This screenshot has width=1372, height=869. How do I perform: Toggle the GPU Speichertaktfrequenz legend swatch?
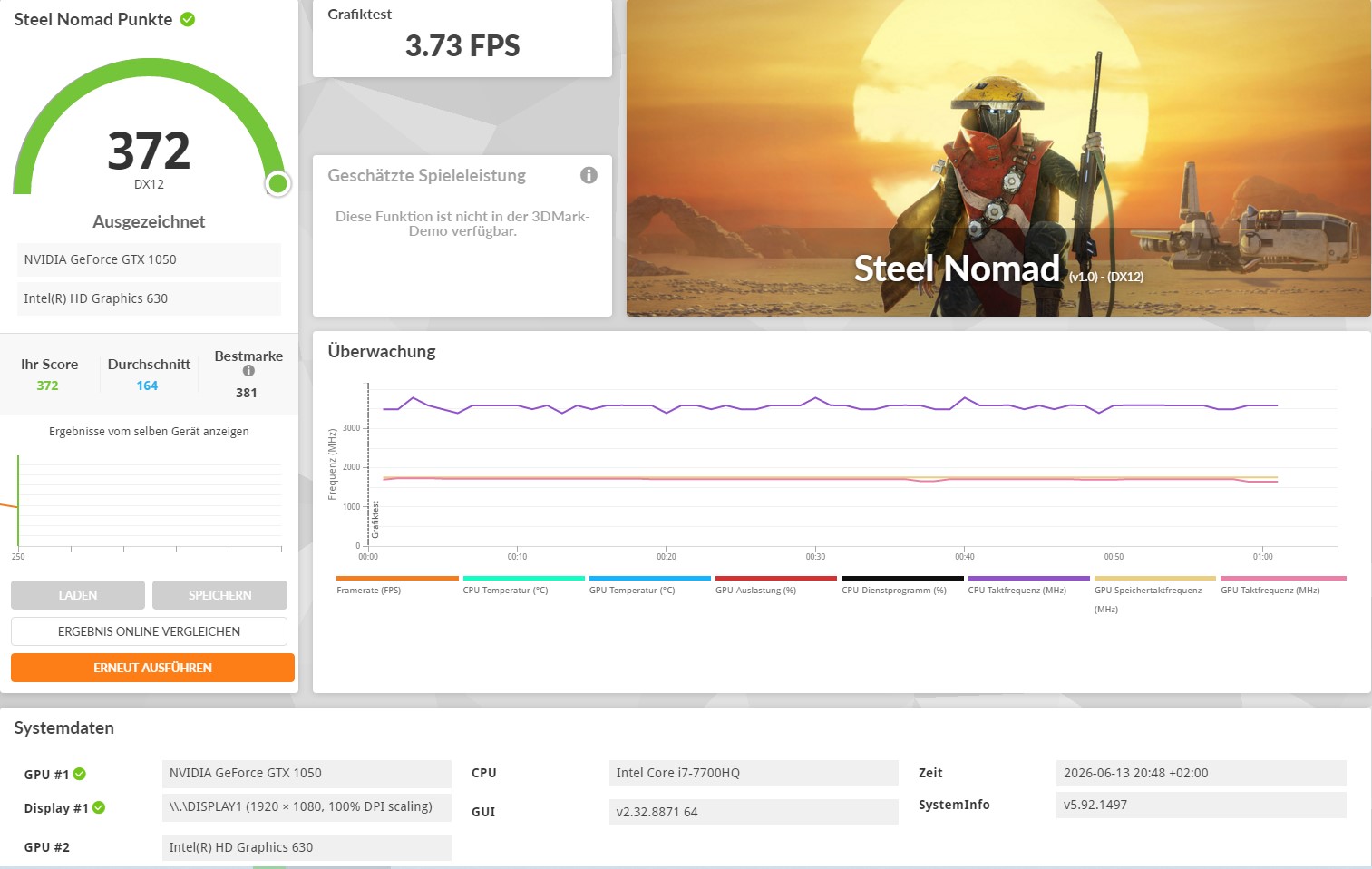(x=1155, y=578)
